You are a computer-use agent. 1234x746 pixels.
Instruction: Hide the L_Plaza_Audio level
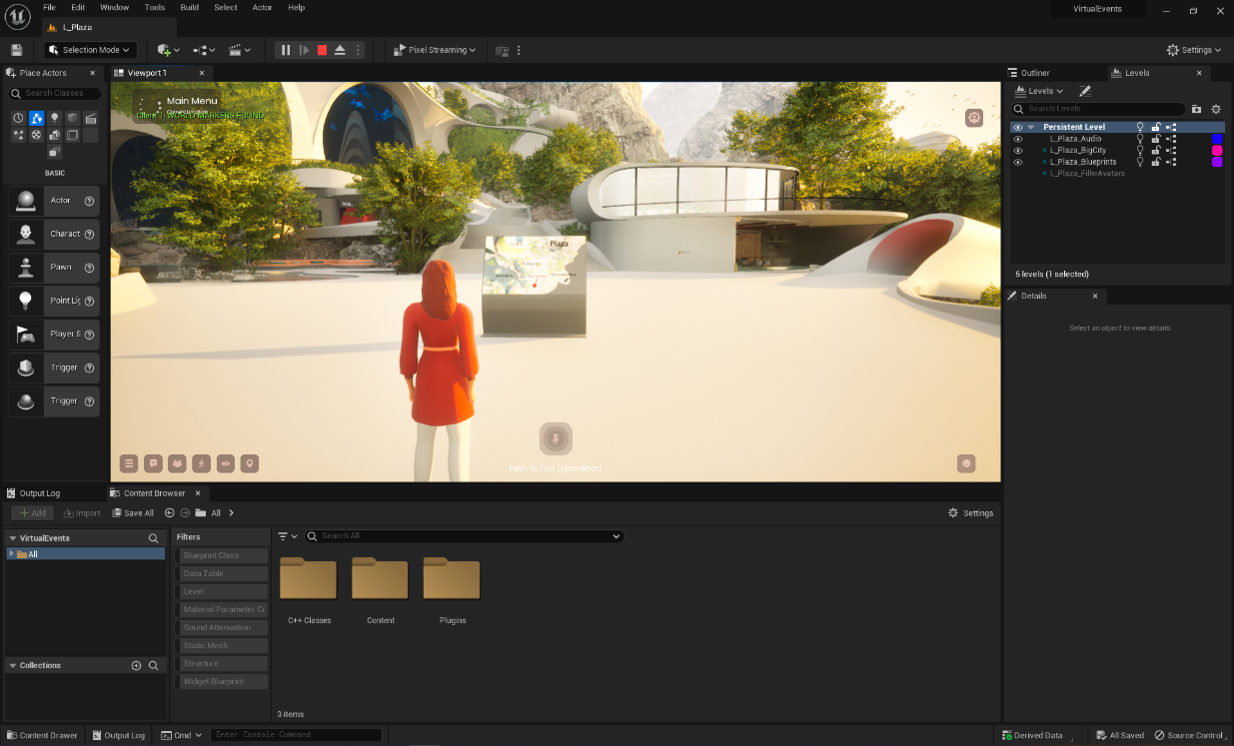1018,139
